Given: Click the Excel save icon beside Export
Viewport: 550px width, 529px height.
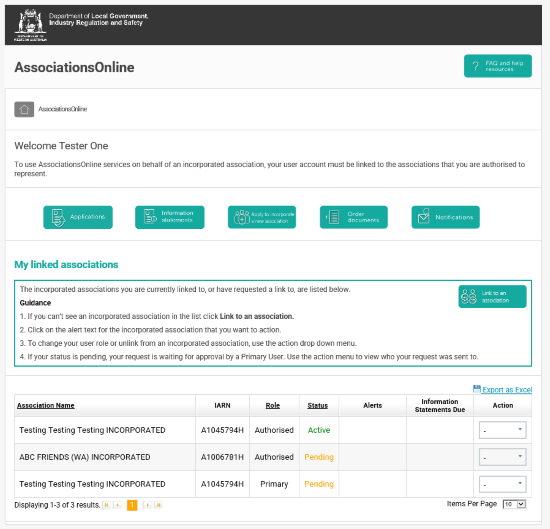Looking at the screenshot, I should click(x=477, y=389).
